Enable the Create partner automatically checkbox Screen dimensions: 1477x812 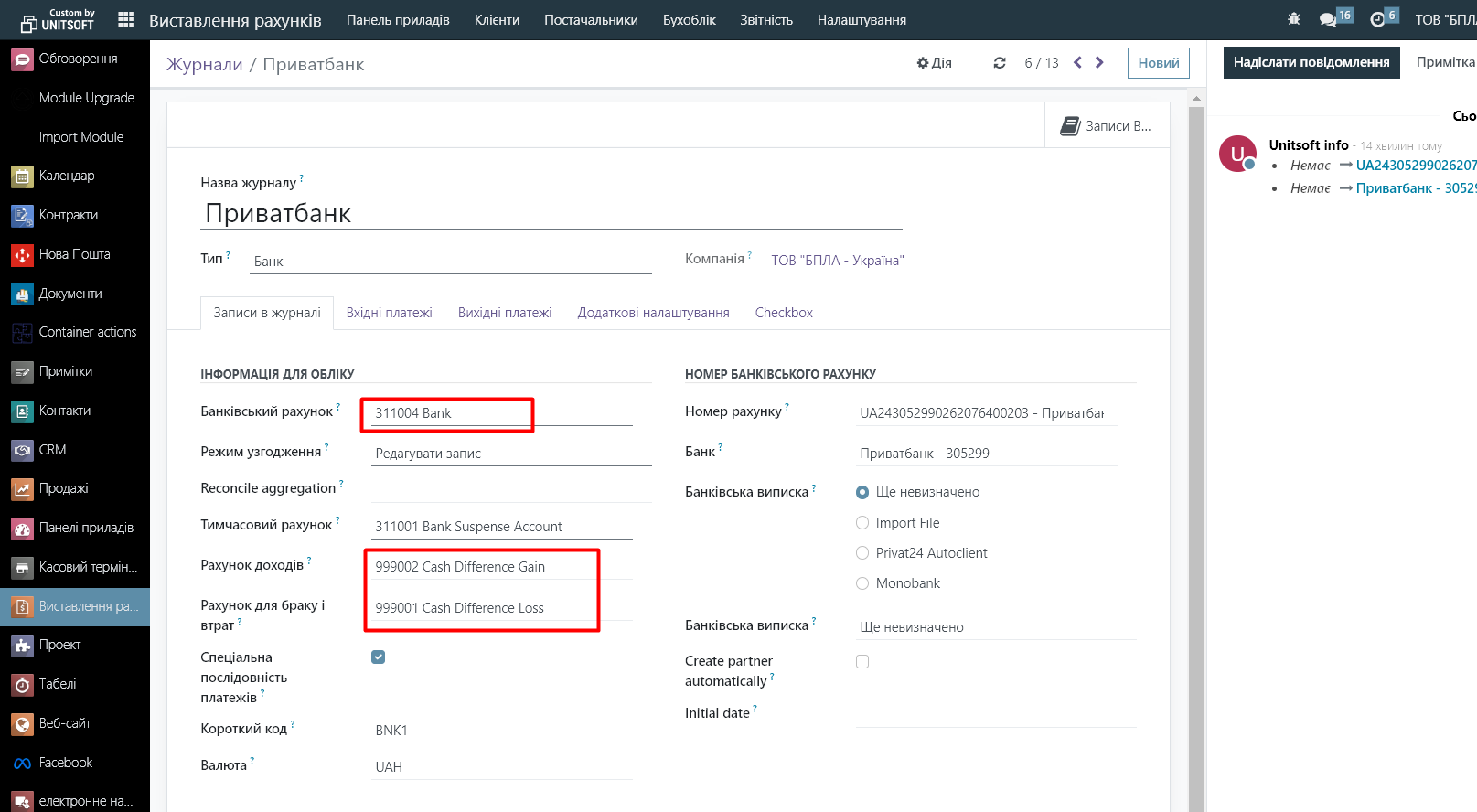point(862,661)
